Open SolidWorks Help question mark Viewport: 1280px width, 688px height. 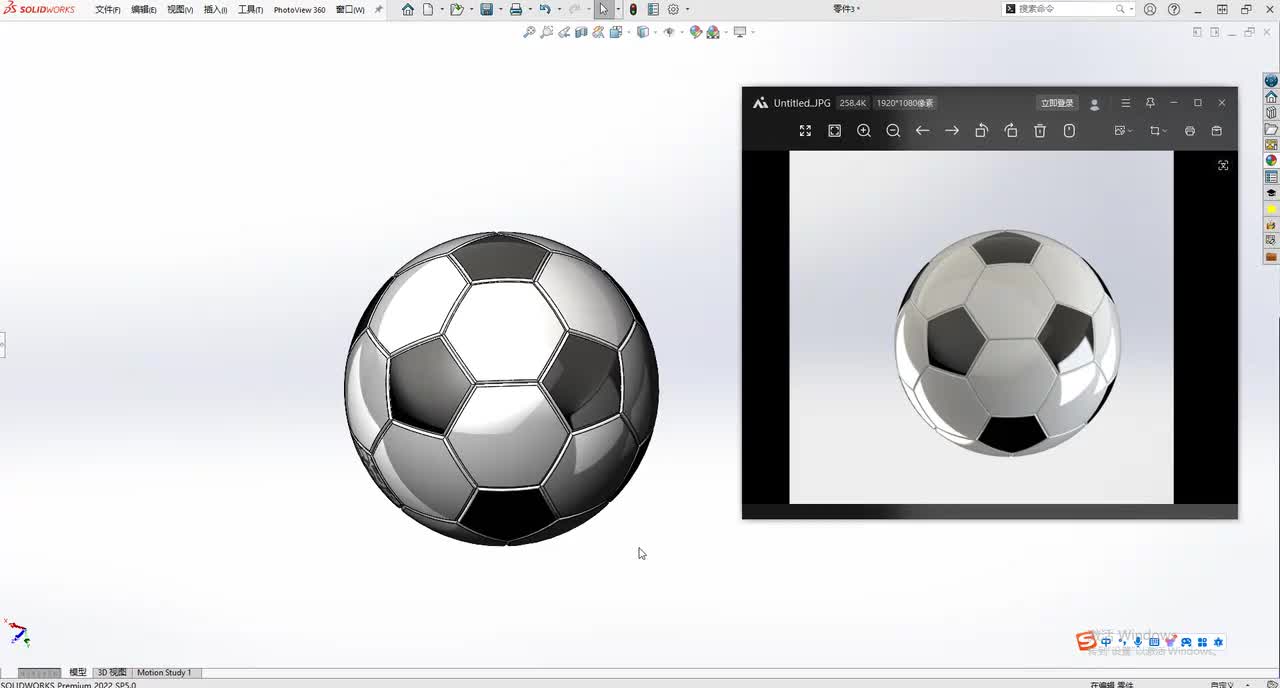coord(1174,9)
